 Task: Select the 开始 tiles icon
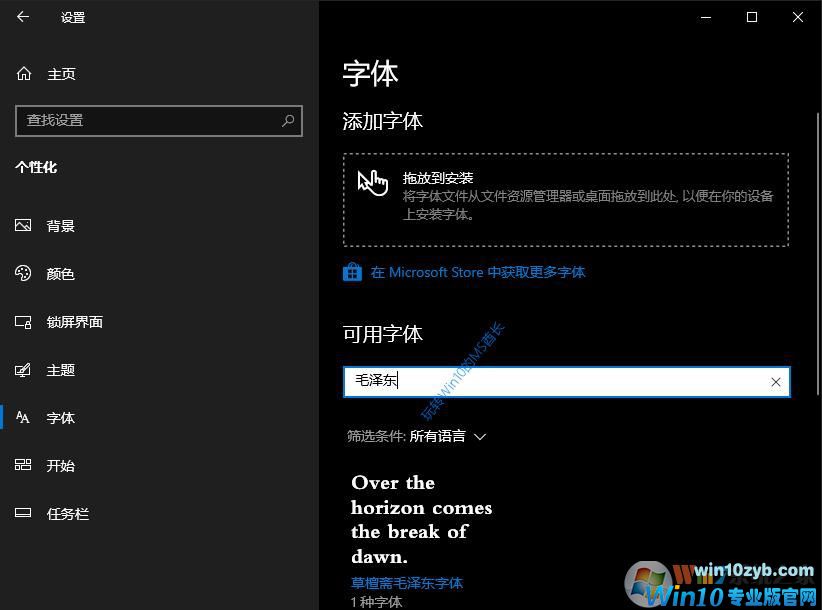(x=23, y=465)
